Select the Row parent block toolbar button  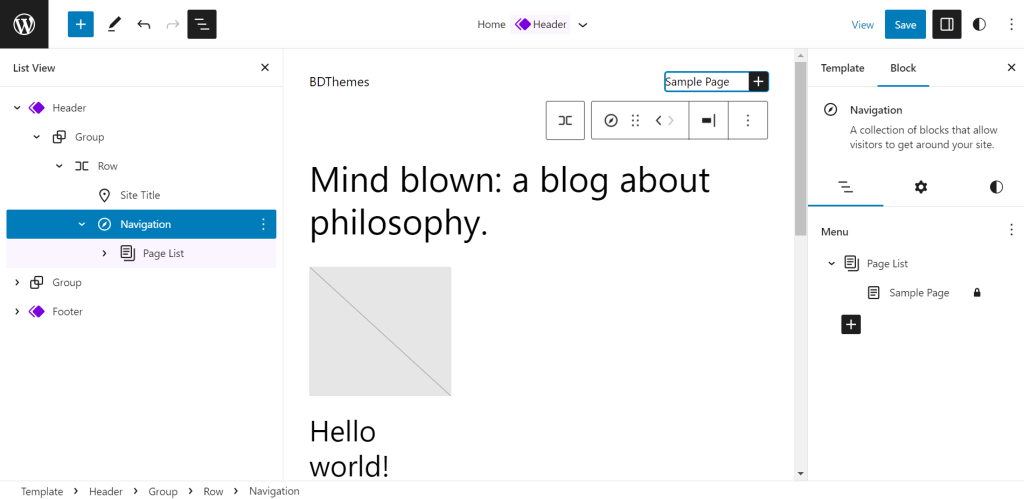[x=566, y=120]
